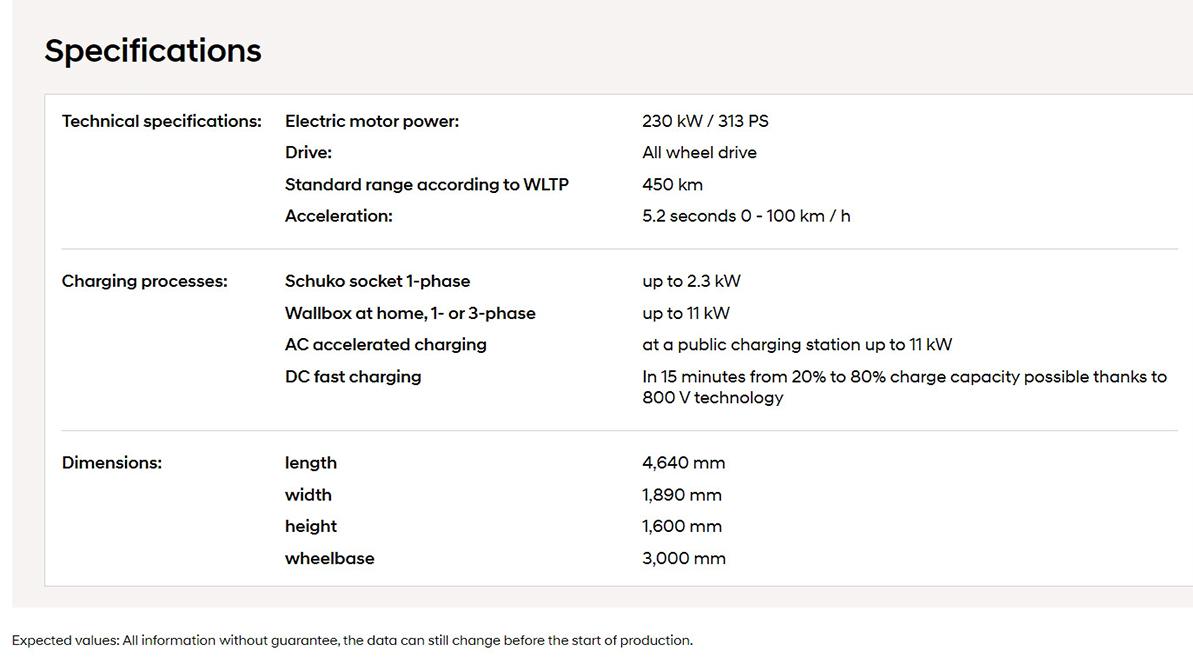Select the Technical specifications label

point(161,121)
